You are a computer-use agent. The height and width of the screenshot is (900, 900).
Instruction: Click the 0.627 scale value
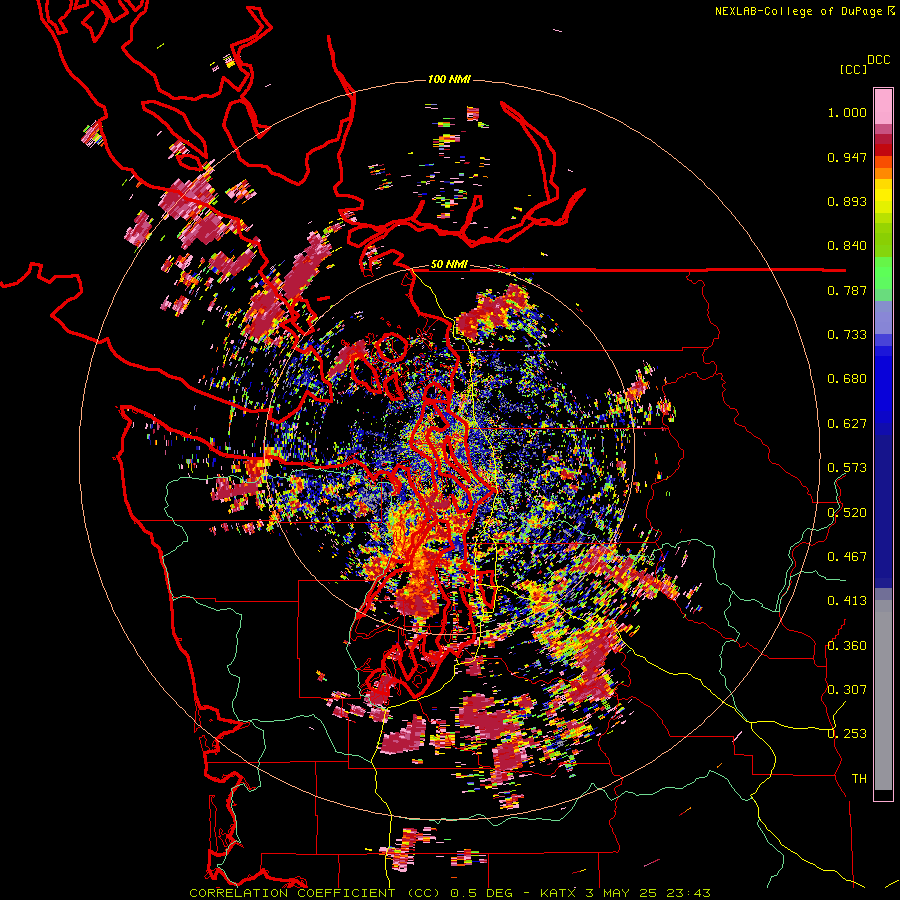pos(847,424)
